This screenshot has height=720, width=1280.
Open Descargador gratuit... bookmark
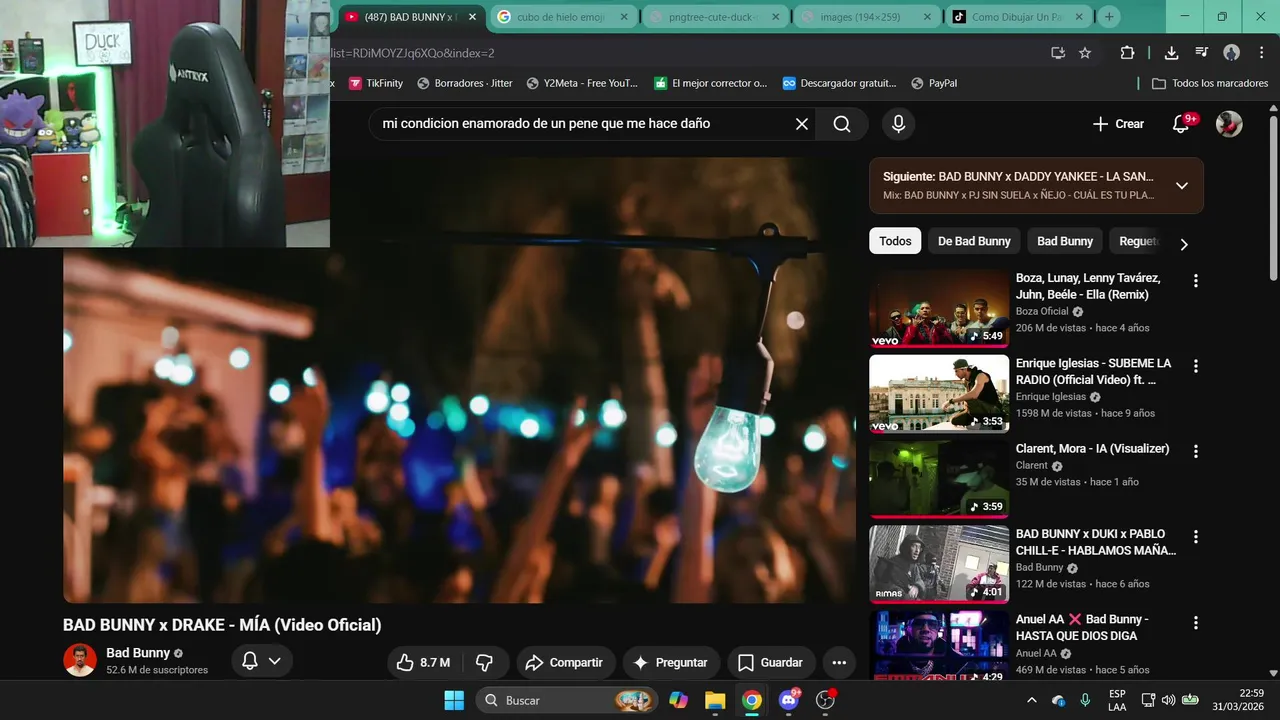pyautogui.click(x=840, y=83)
